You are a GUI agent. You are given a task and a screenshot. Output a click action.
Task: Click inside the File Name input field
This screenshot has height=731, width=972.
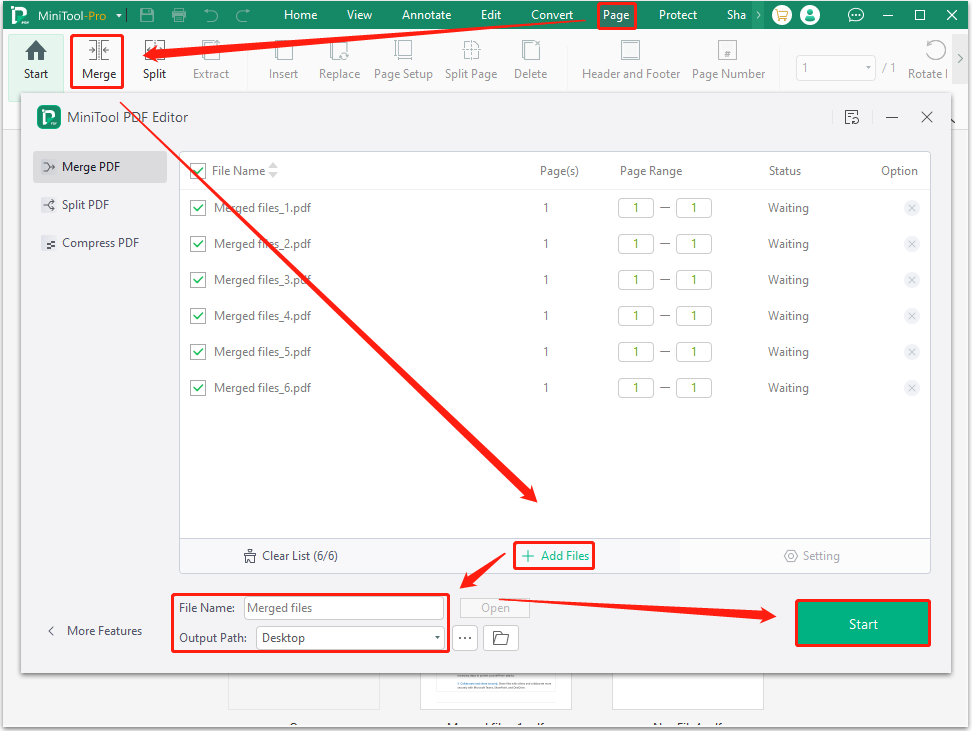coord(345,607)
